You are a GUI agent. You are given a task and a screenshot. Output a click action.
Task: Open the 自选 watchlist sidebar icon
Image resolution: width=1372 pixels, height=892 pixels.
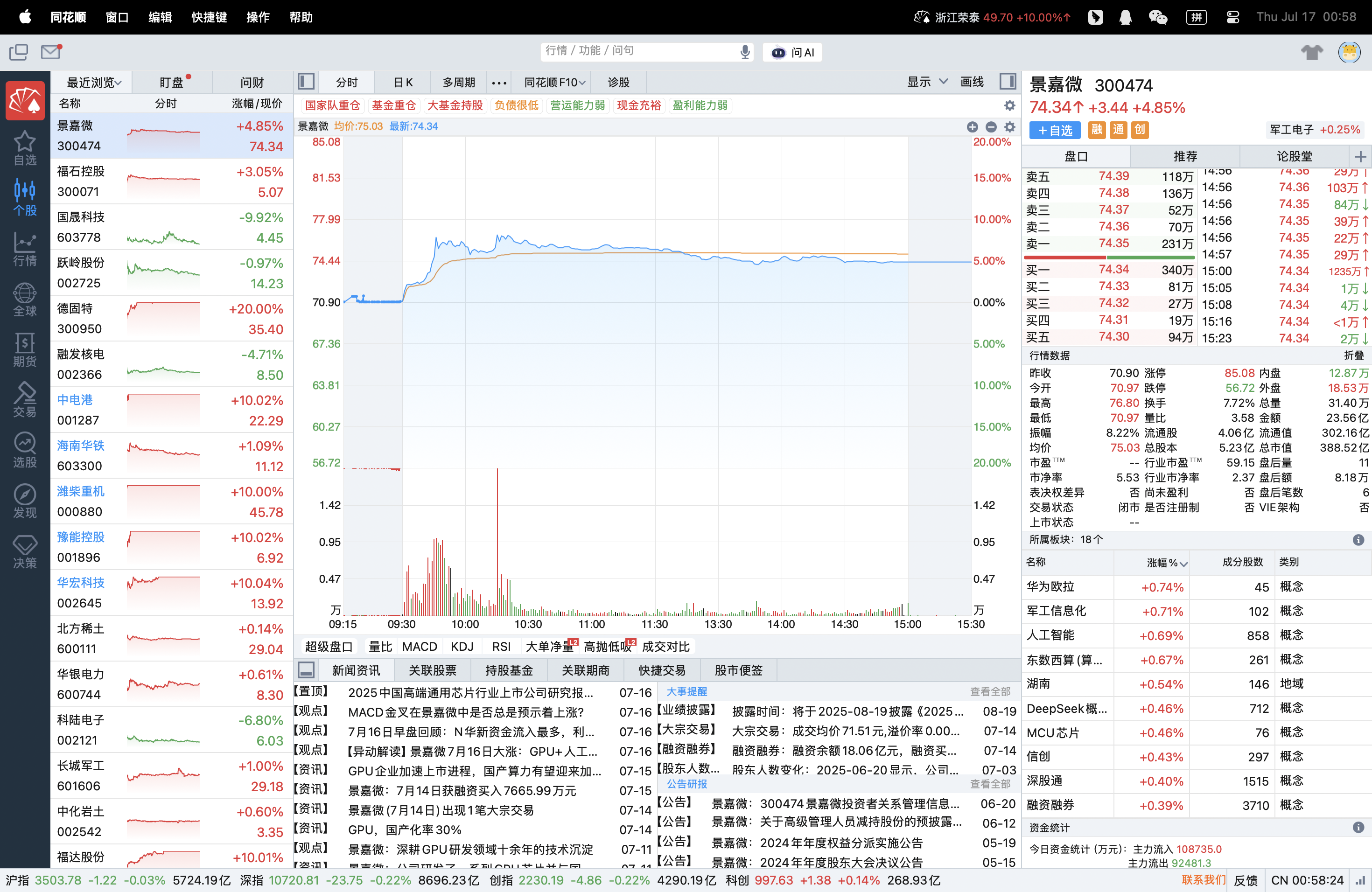25,147
